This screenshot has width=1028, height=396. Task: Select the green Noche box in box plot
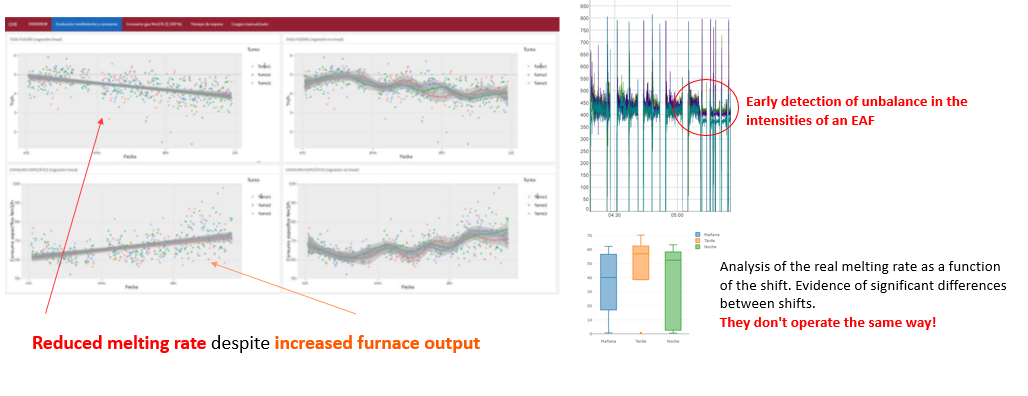[673, 290]
